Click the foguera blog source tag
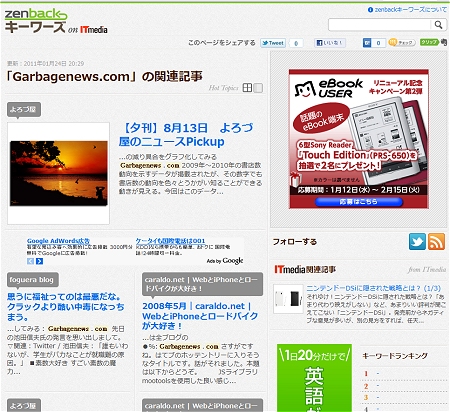450x412 pixels. pyautogui.click(x=33, y=280)
